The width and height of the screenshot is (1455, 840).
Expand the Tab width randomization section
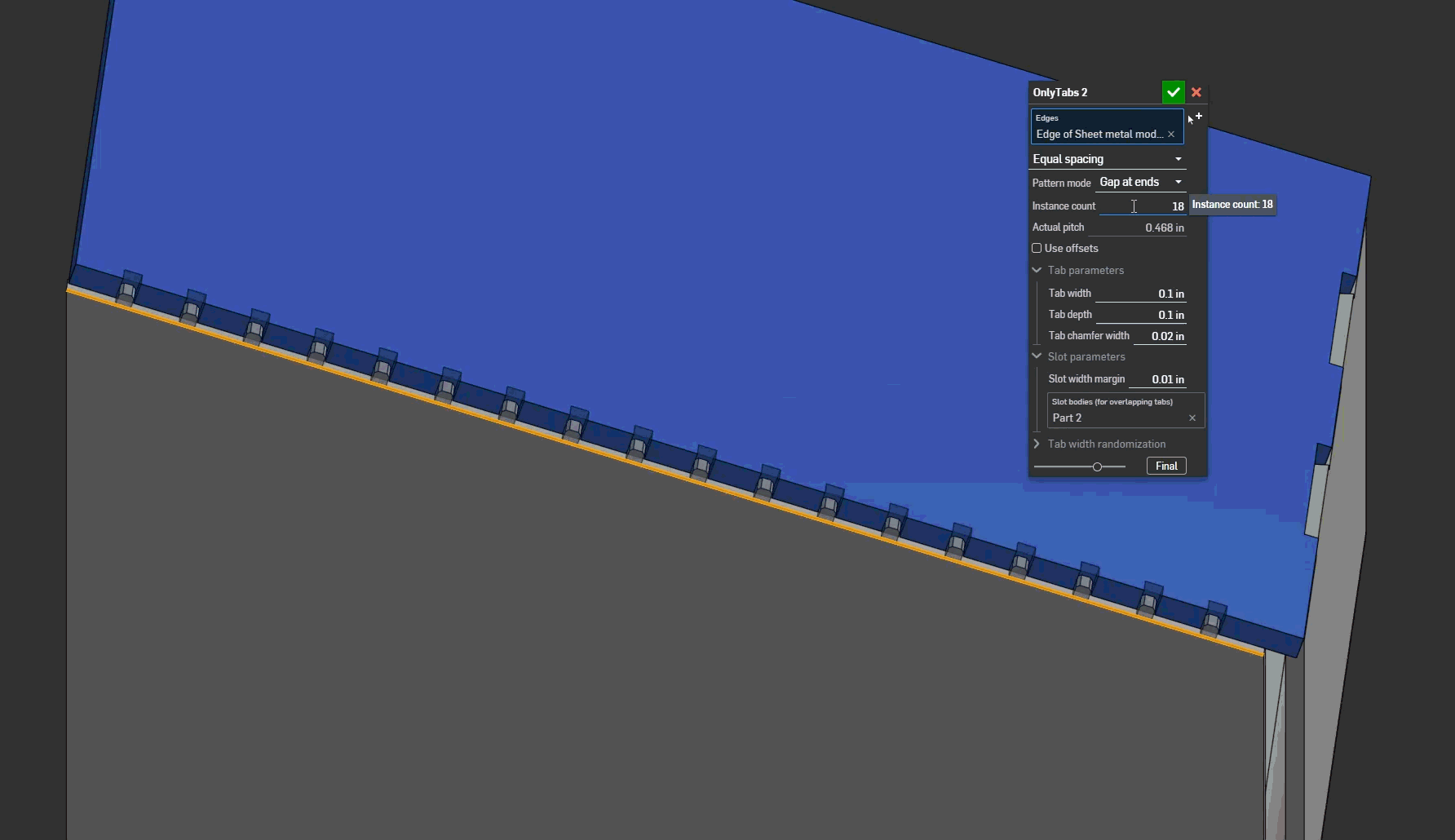[1037, 444]
